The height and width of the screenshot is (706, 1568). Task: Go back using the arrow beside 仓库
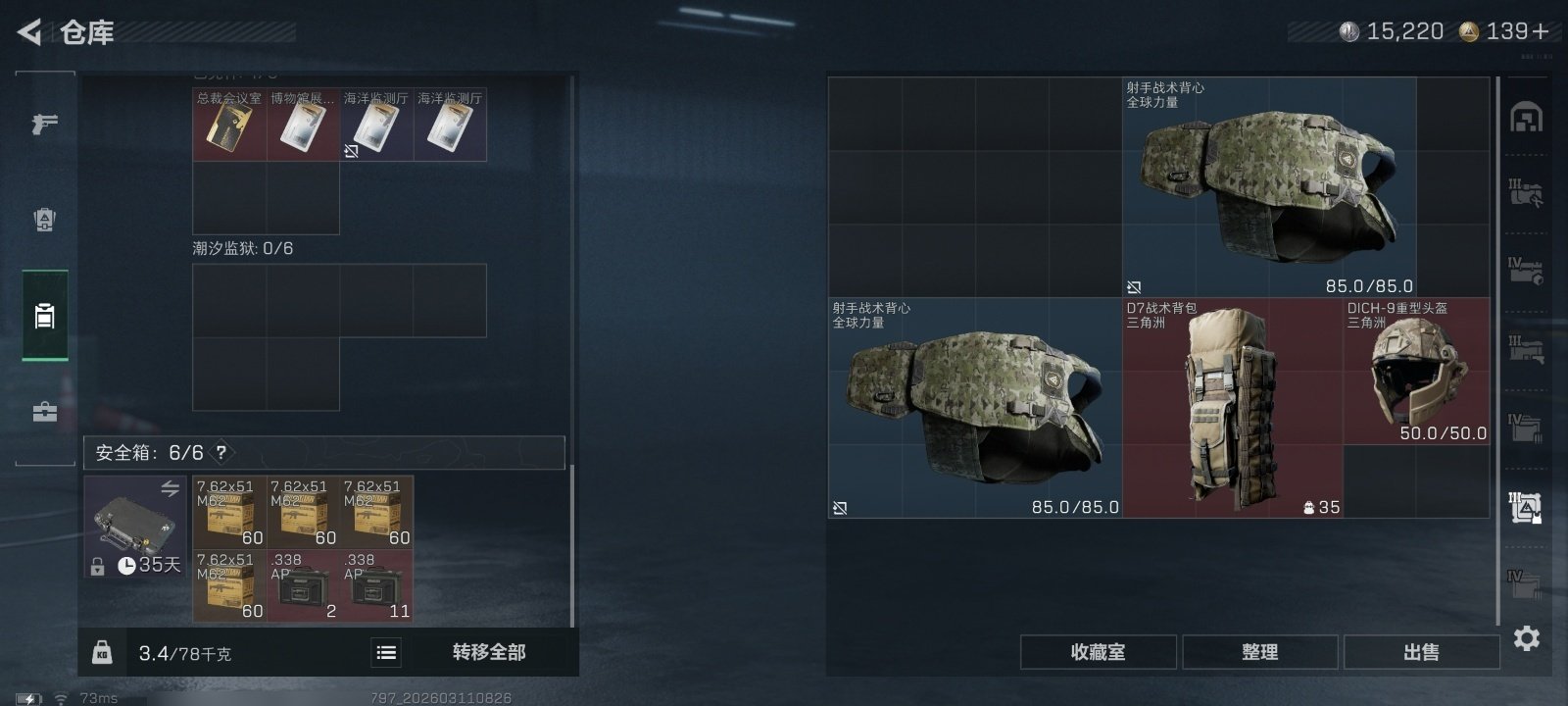(29, 32)
